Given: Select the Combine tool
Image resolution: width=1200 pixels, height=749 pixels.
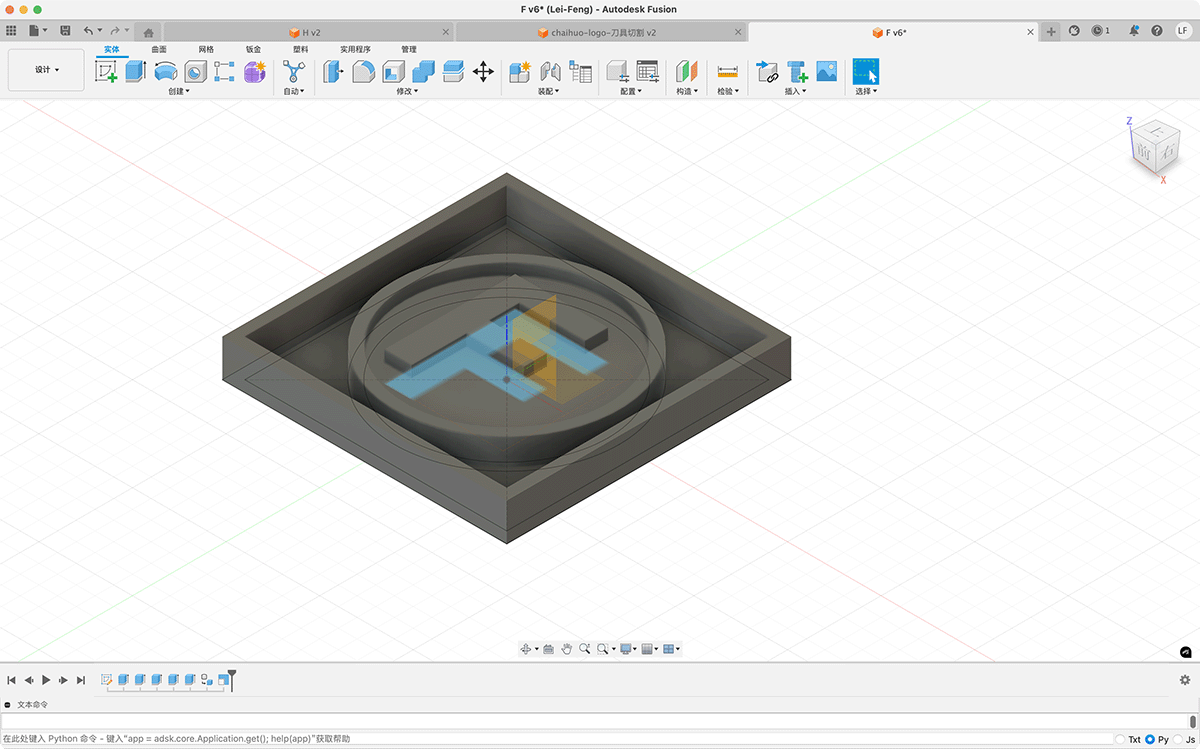Looking at the screenshot, I should pyautogui.click(x=423, y=71).
